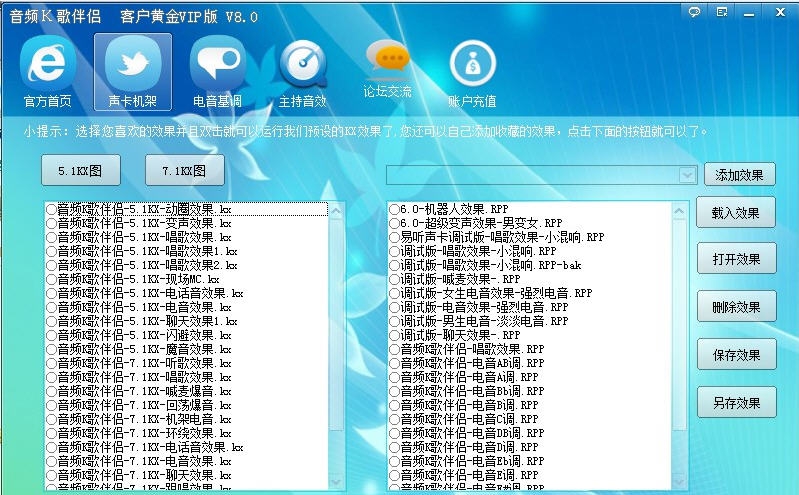Viewport: 799px width, 495px height.
Task: Open the effect dropdown arrow beside 添加效果
Action: point(687,175)
